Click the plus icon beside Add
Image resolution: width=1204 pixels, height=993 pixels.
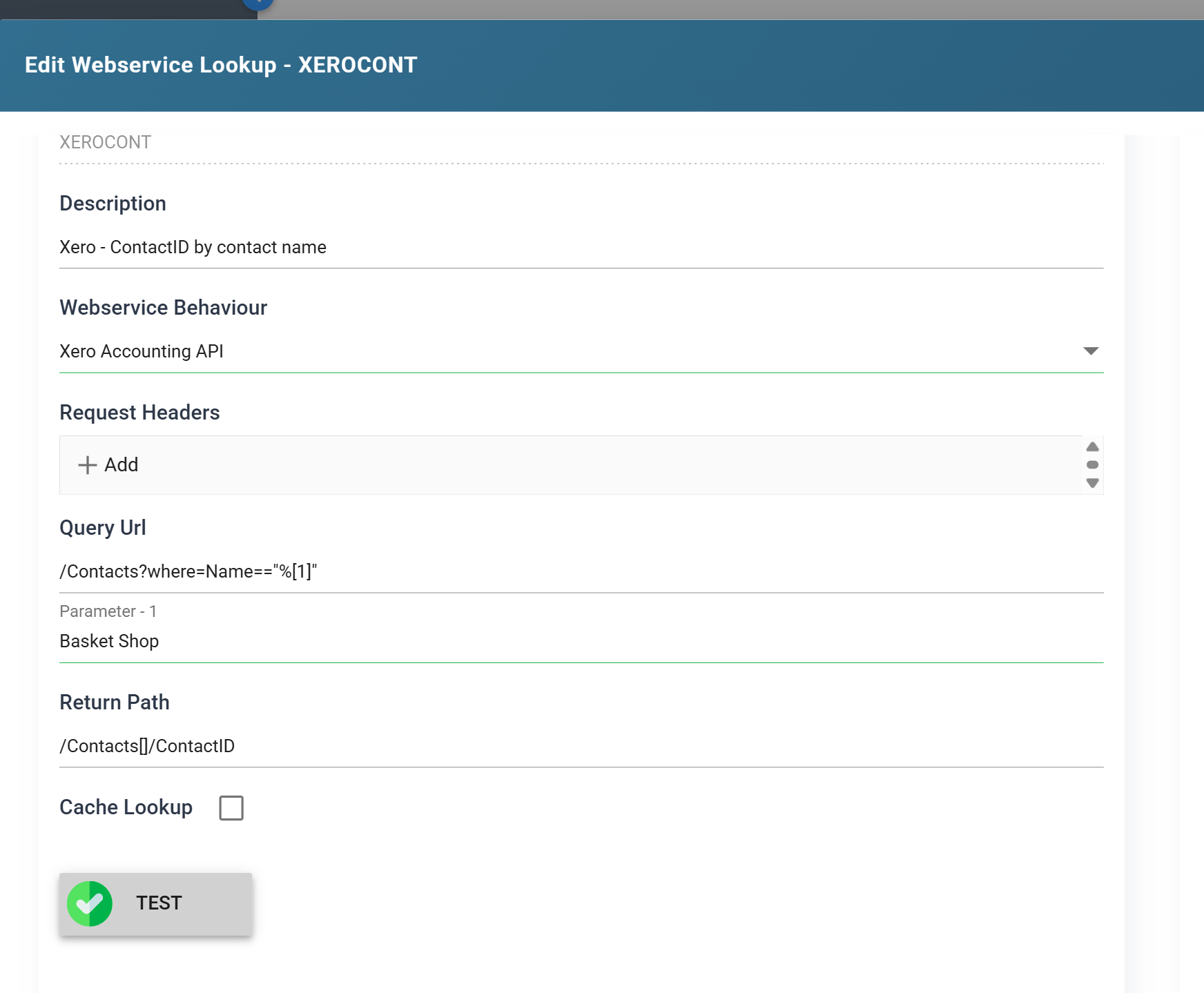[88, 465]
